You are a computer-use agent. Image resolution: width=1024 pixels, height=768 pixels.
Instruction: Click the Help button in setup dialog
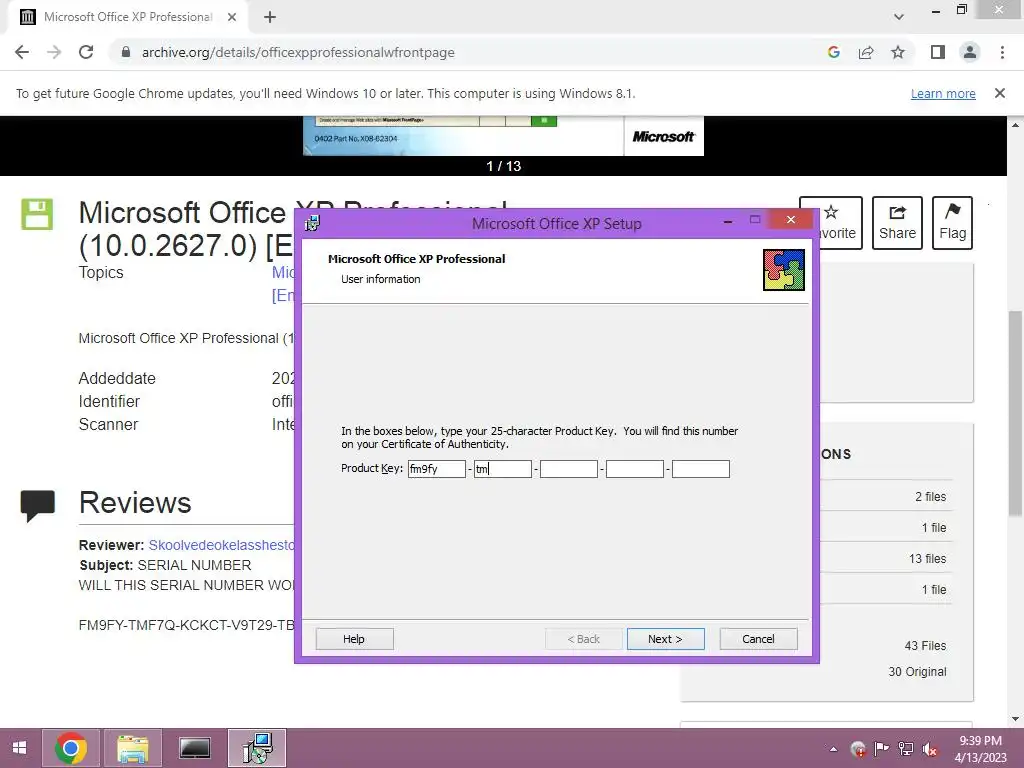point(355,639)
